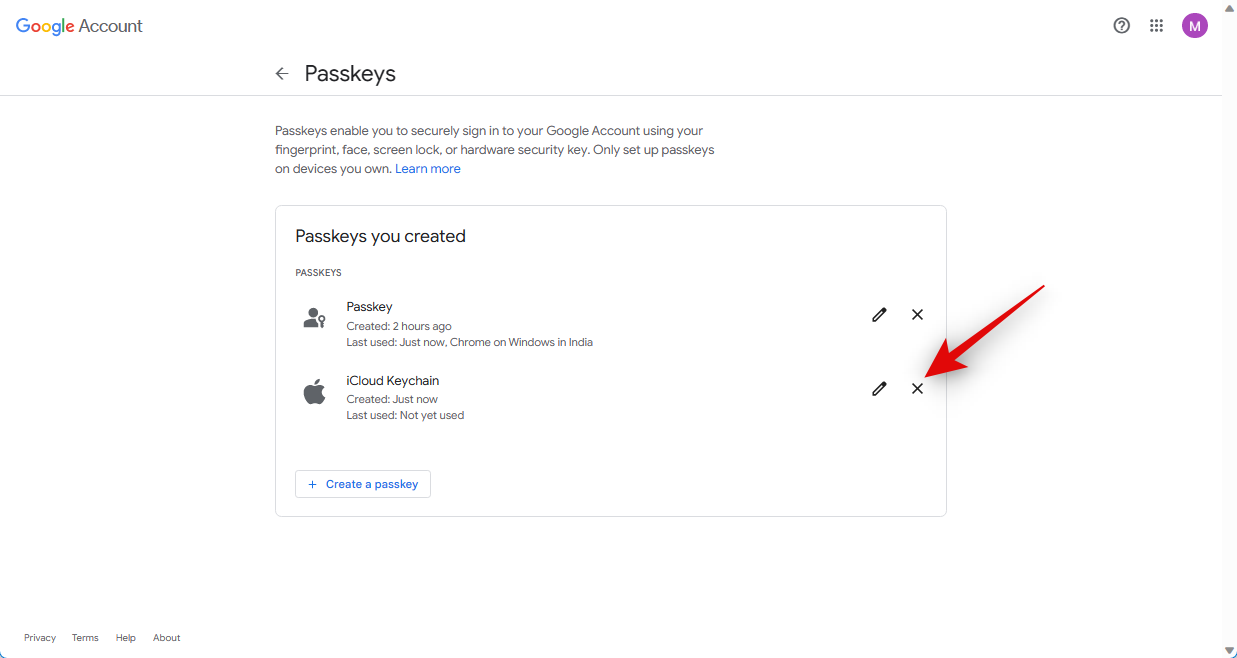Click the Apple logo icon
1237x658 pixels.
point(315,391)
